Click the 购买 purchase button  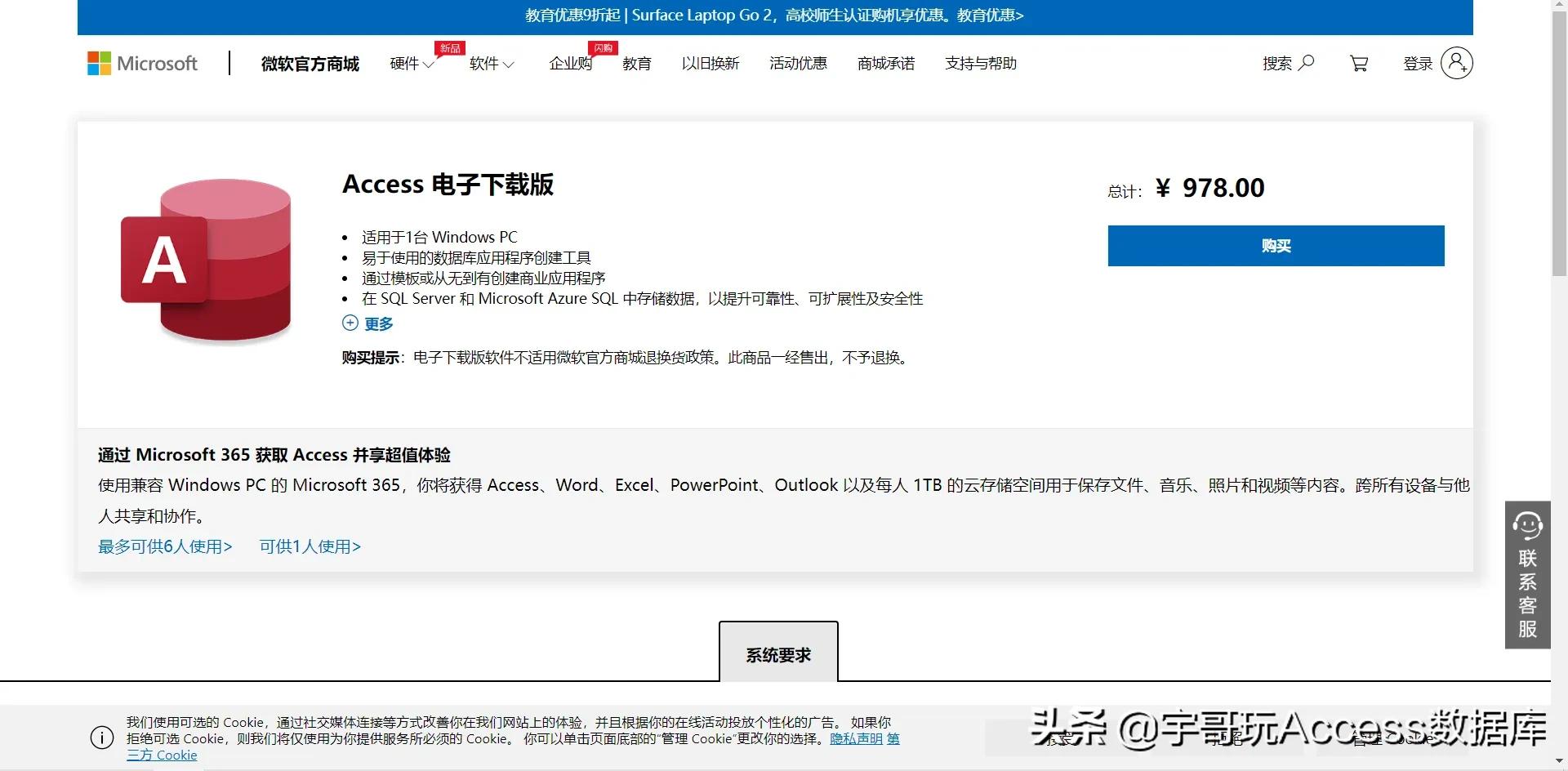tap(1276, 246)
